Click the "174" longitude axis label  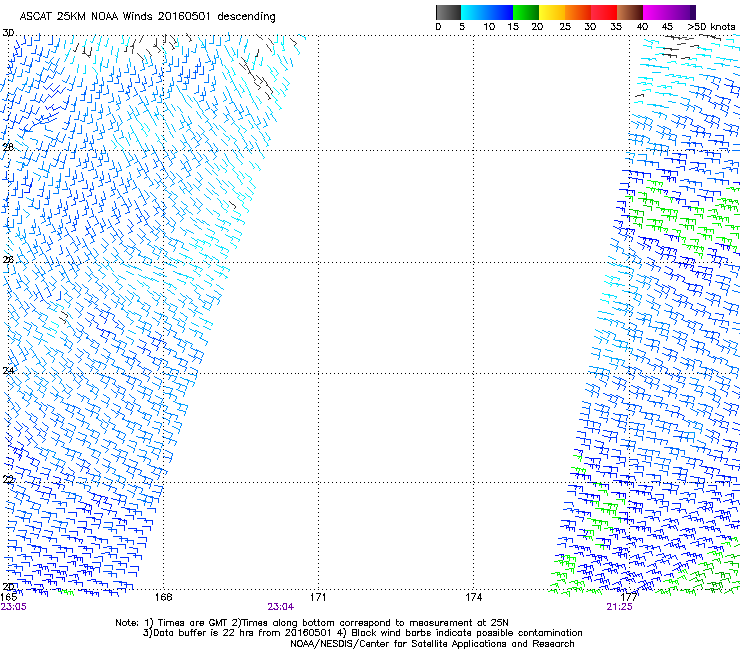click(x=473, y=597)
